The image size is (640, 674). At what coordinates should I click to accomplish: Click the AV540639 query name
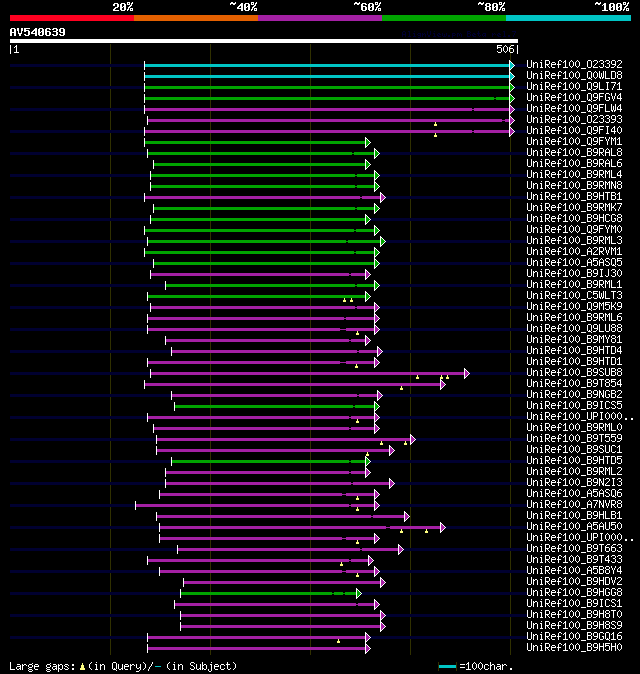pyautogui.click(x=37, y=32)
